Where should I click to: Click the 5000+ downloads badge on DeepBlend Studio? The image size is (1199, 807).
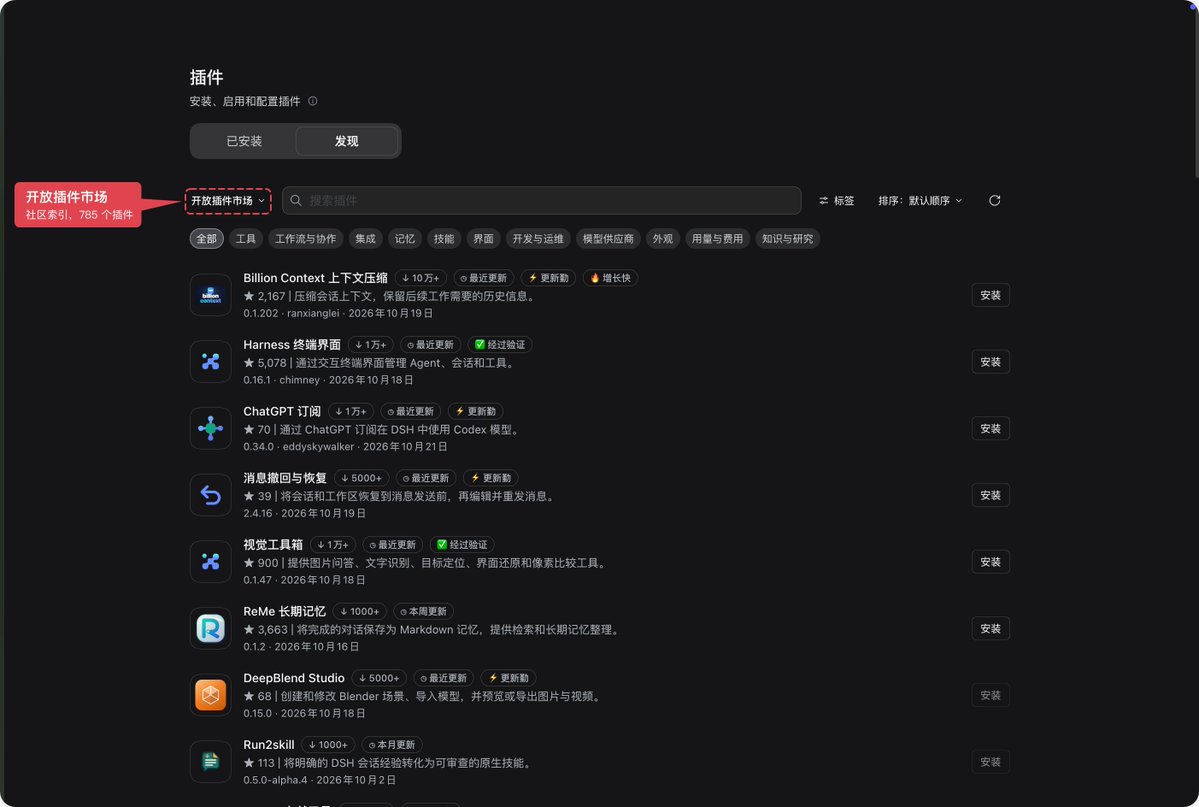(x=379, y=678)
